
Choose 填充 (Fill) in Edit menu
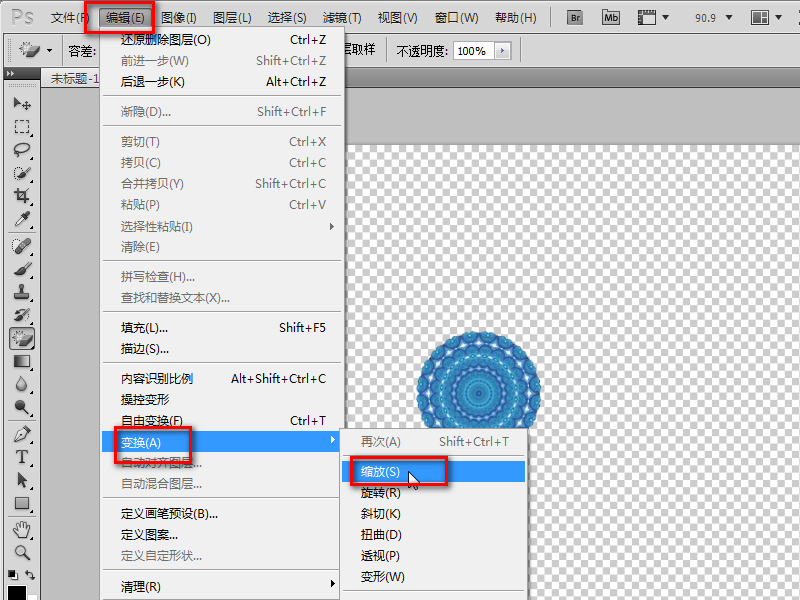tap(222, 328)
